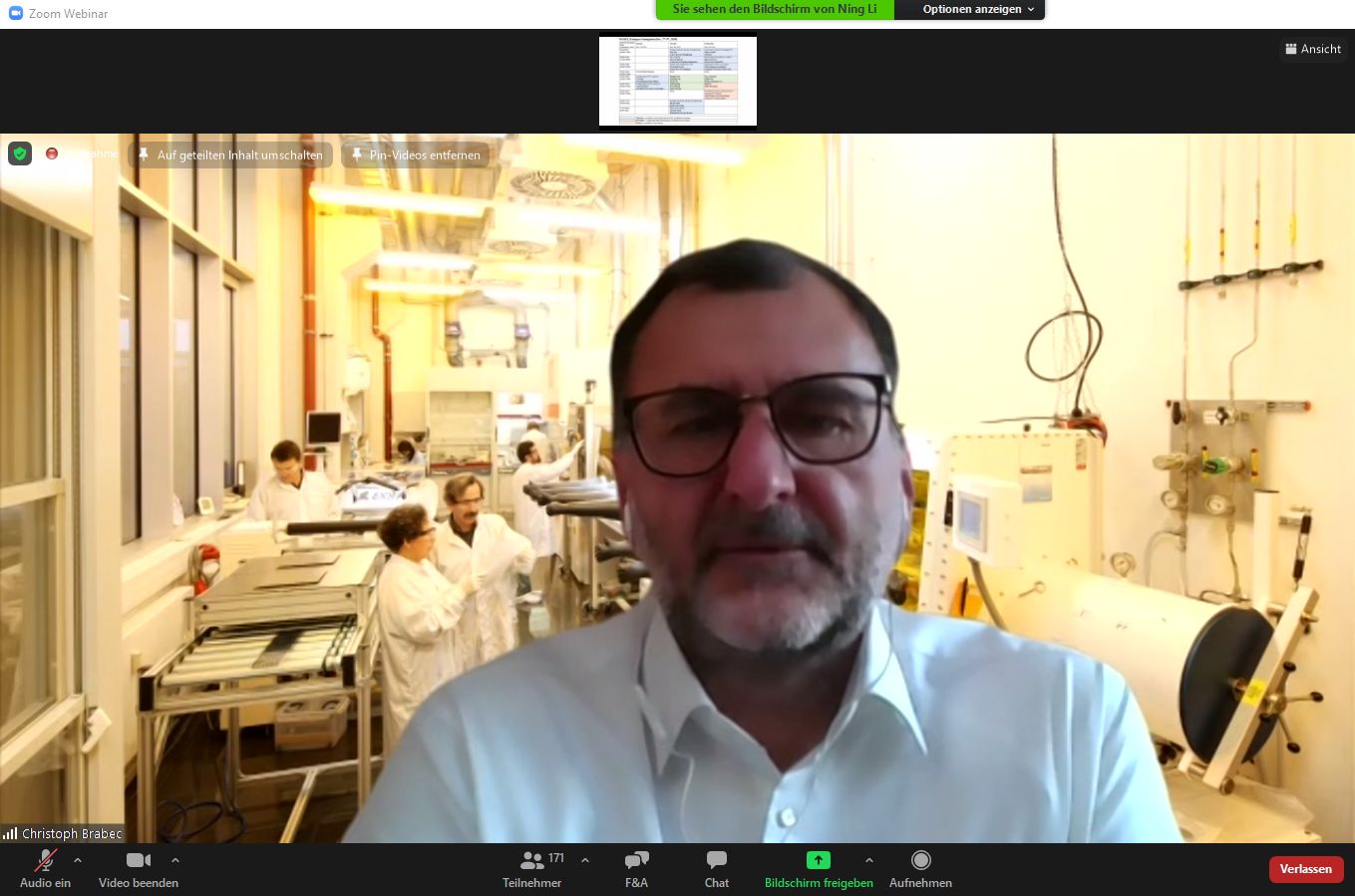Stop camera using Video beenden

pos(138,861)
